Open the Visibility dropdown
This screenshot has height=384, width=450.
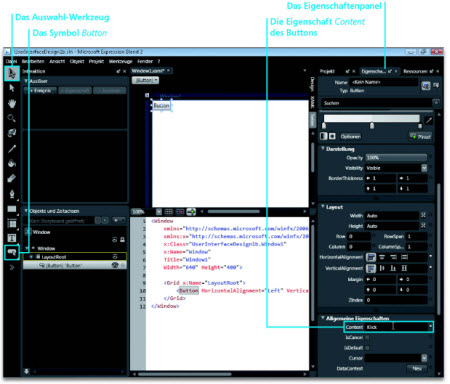point(424,168)
